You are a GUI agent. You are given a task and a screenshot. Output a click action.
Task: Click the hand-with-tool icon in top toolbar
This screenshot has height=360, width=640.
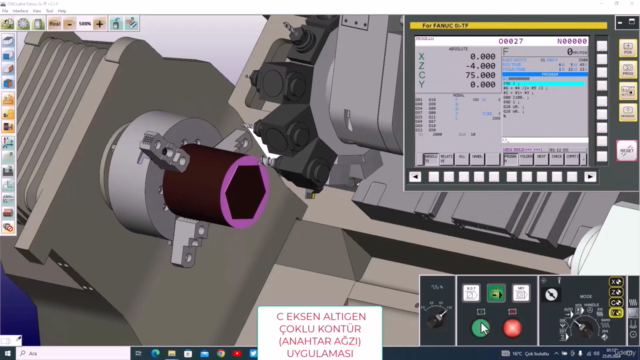pyautogui.click(x=131, y=24)
